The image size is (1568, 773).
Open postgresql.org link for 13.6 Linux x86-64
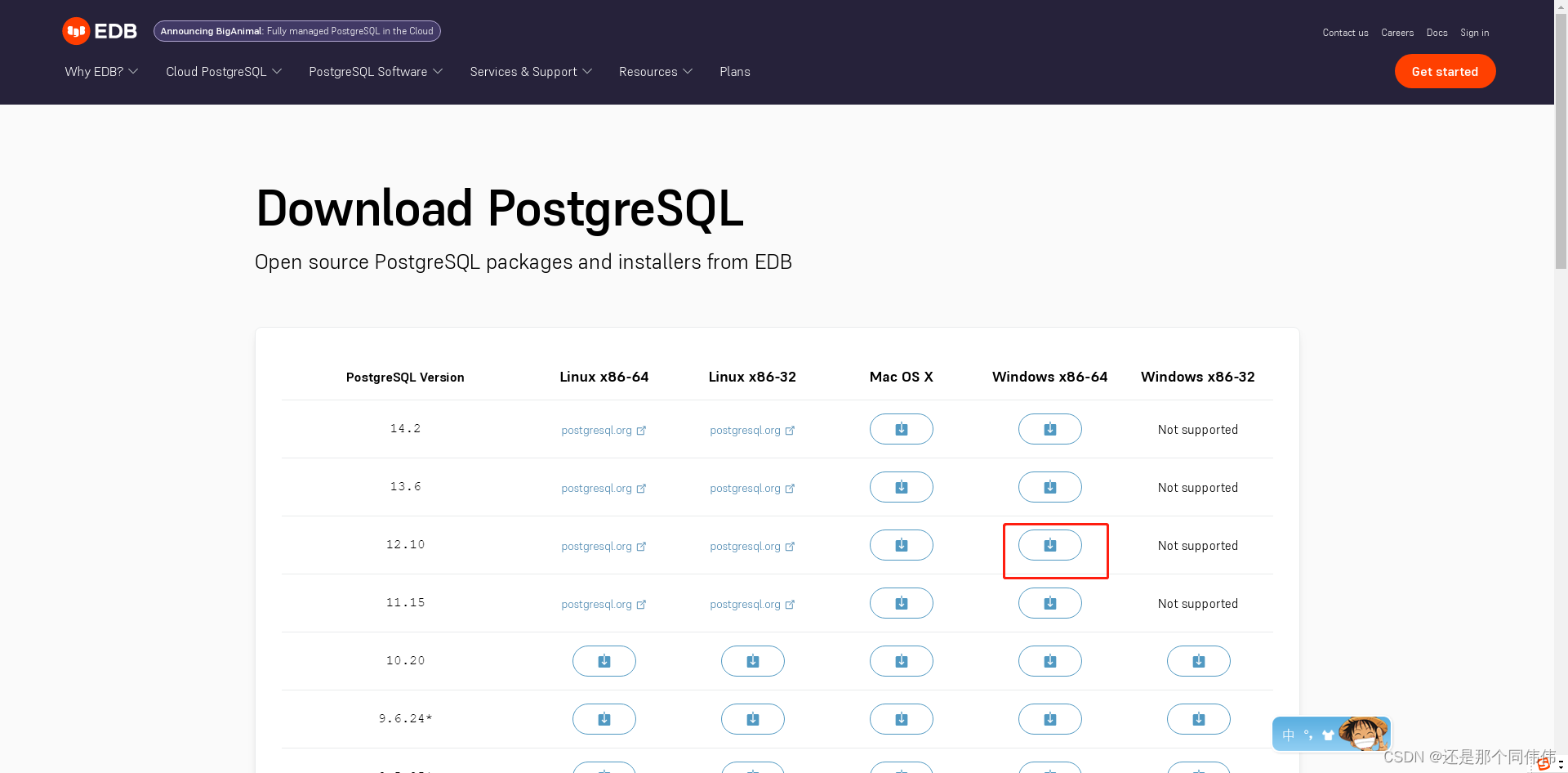point(604,488)
